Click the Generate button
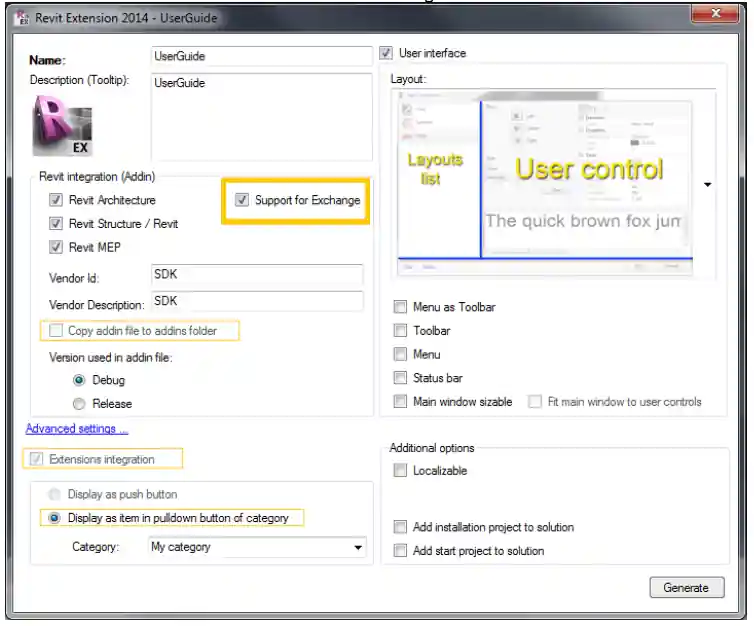The width and height of the screenshot is (754, 626). pos(685,588)
